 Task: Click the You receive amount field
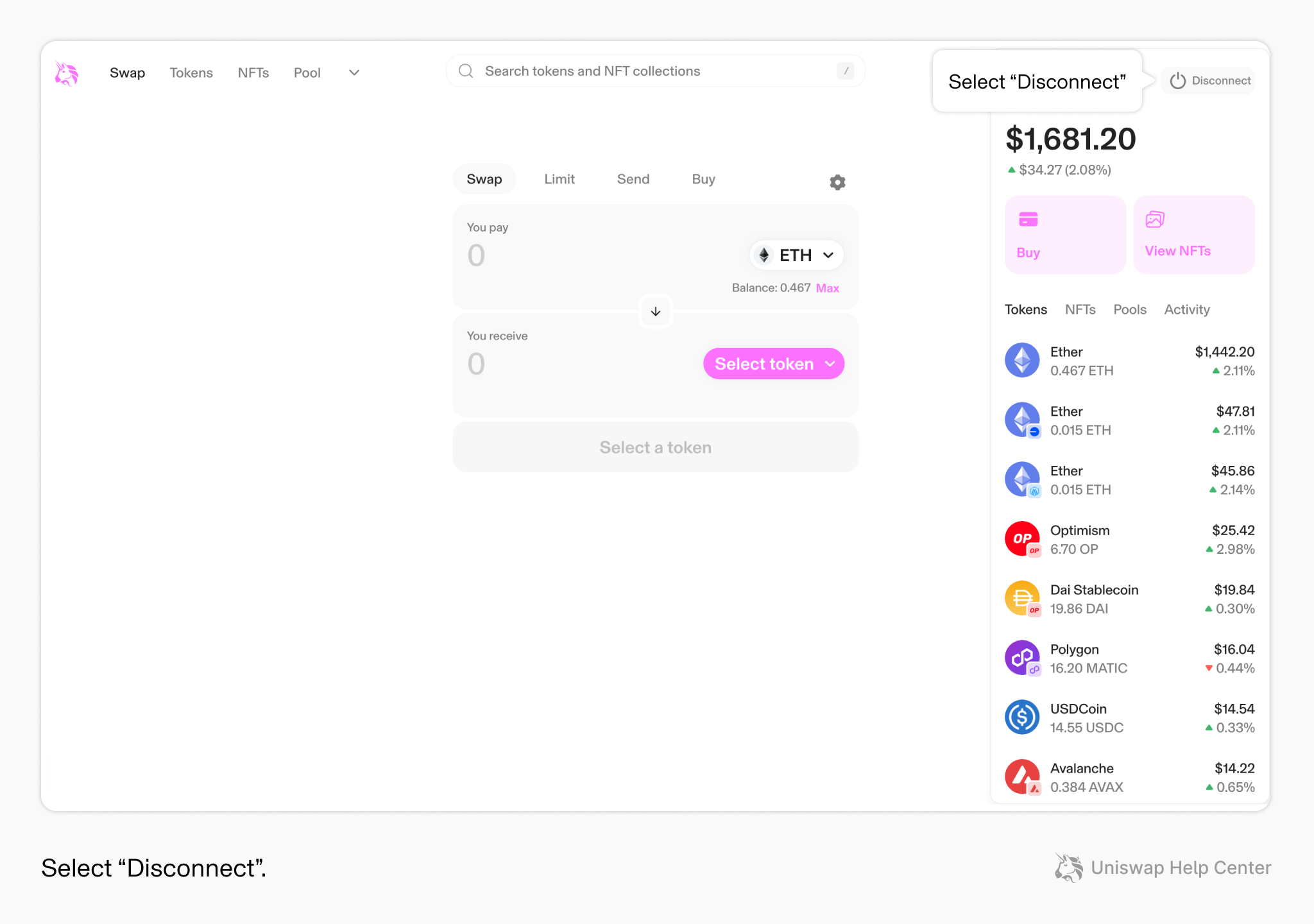coord(476,364)
